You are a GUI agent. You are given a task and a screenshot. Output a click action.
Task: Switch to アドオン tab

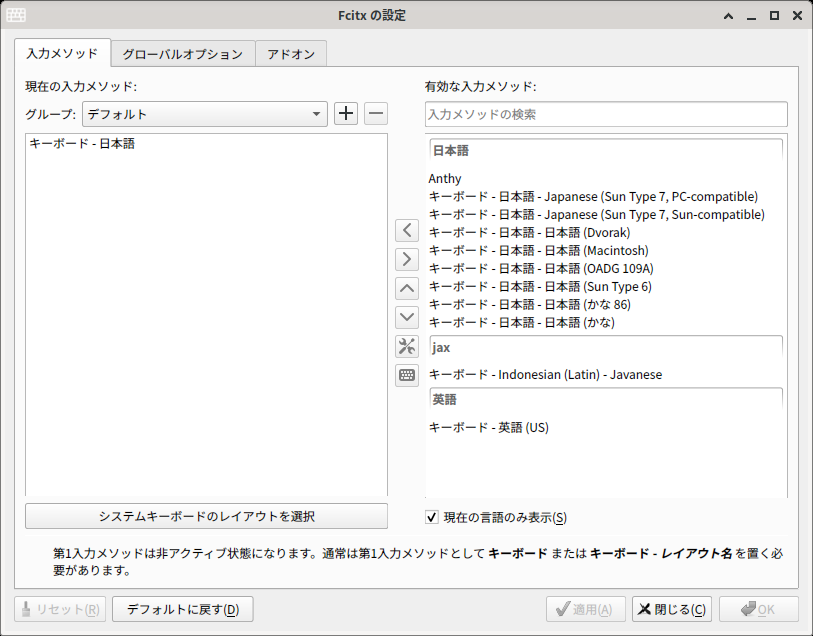pos(291,54)
